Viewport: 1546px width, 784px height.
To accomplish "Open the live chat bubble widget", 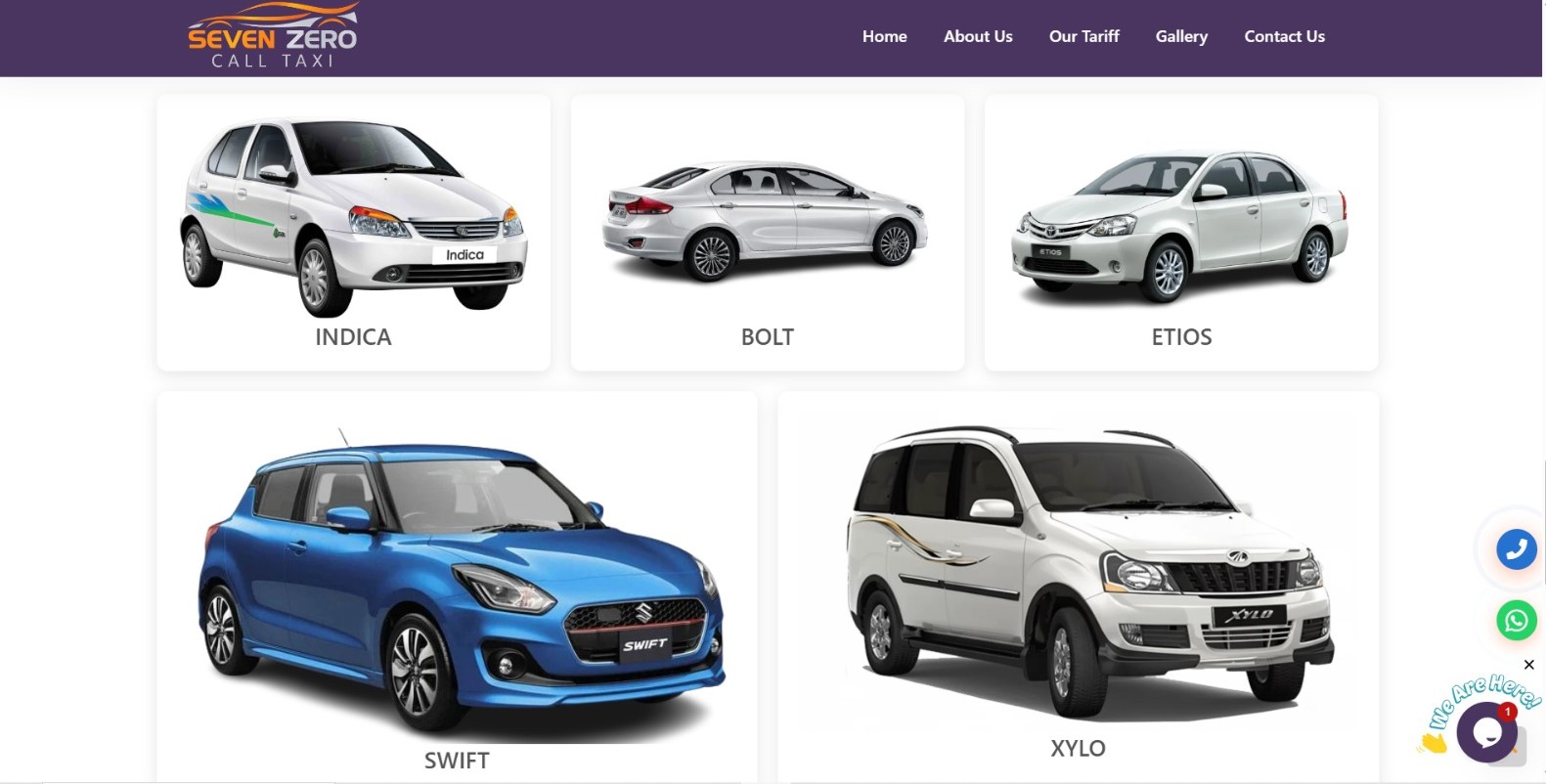I will click(x=1486, y=732).
